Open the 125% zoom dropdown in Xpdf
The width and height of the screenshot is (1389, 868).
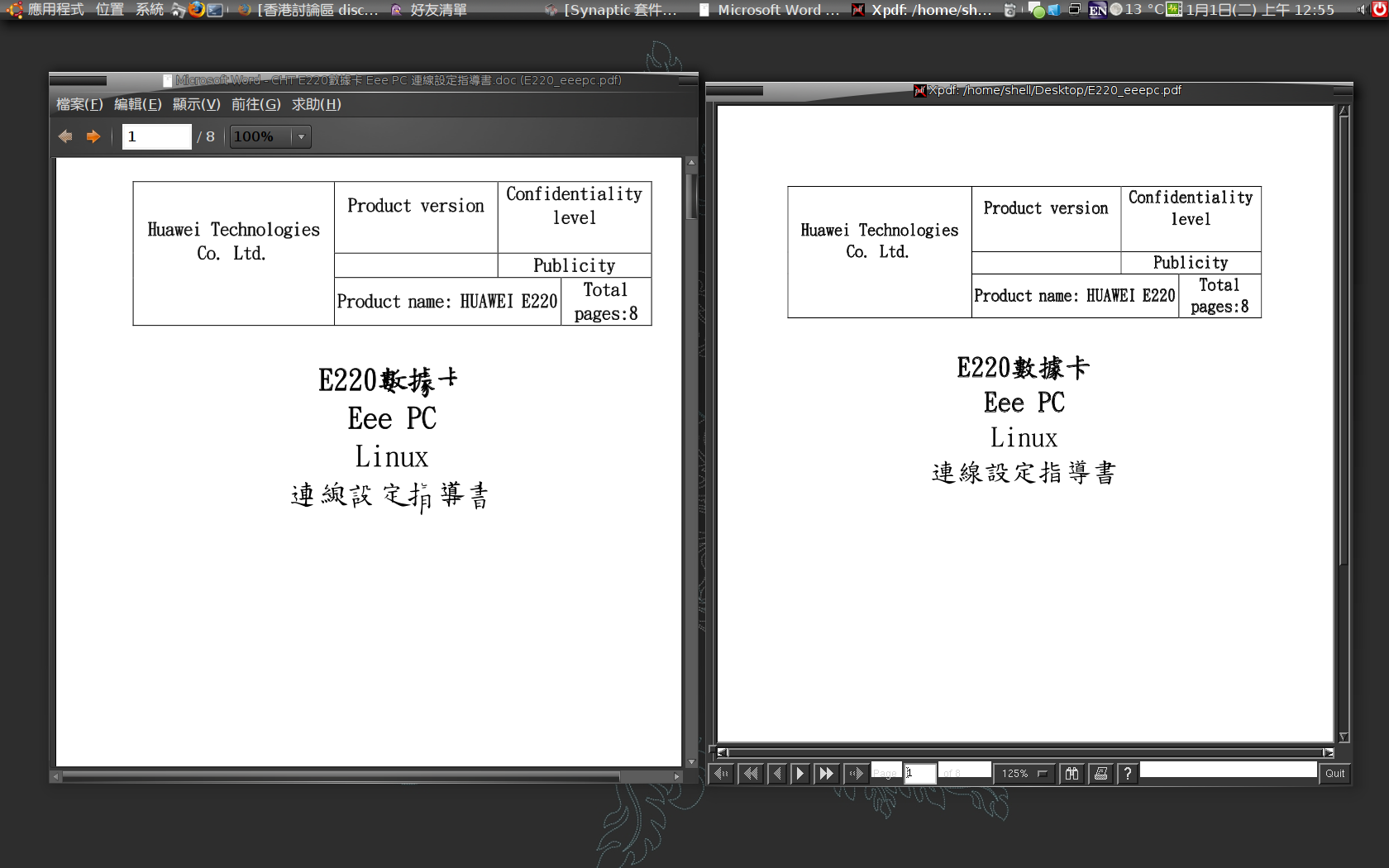coord(1024,774)
